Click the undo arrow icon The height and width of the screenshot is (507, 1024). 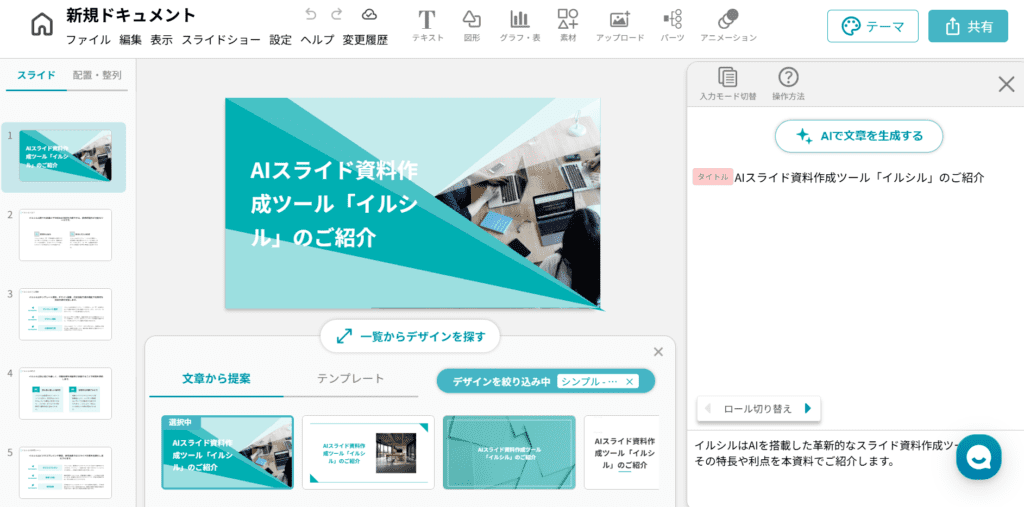click(311, 14)
